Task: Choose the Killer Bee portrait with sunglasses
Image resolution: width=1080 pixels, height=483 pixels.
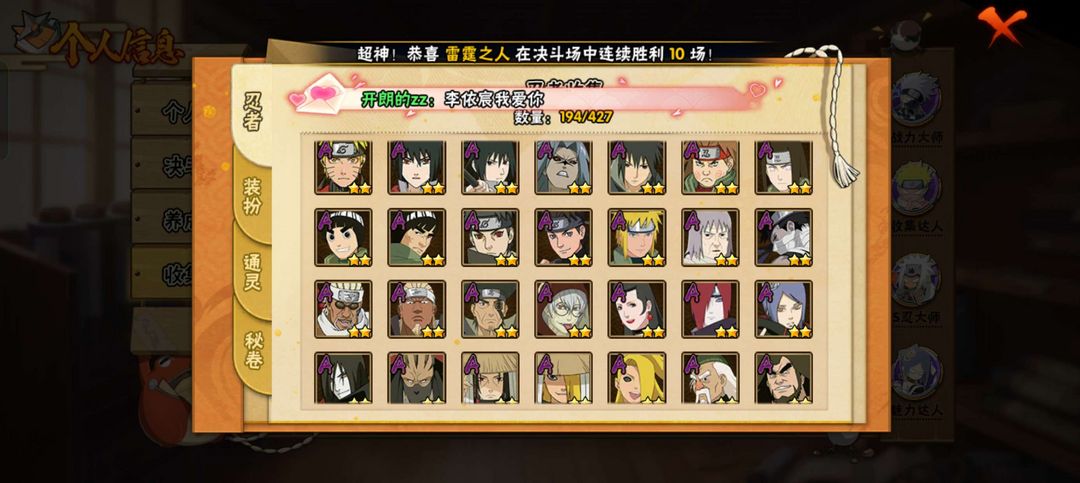Action: [x=344, y=309]
